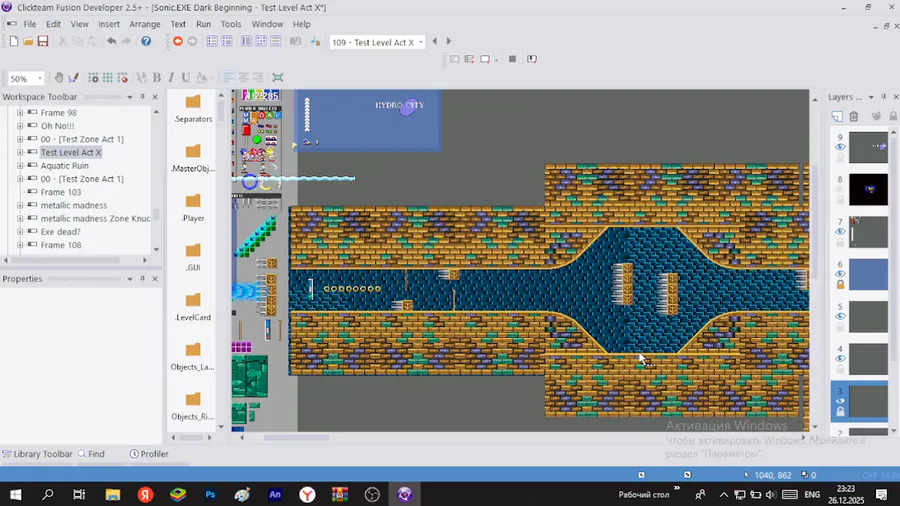Switch to Library Toolbar tab
This screenshot has width=900, height=506.
tap(38, 454)
